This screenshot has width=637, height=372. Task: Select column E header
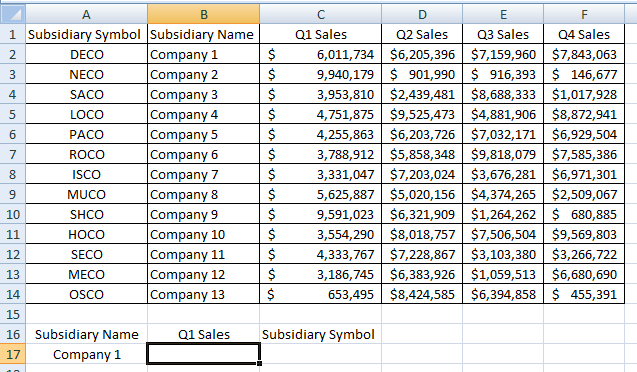503,14
